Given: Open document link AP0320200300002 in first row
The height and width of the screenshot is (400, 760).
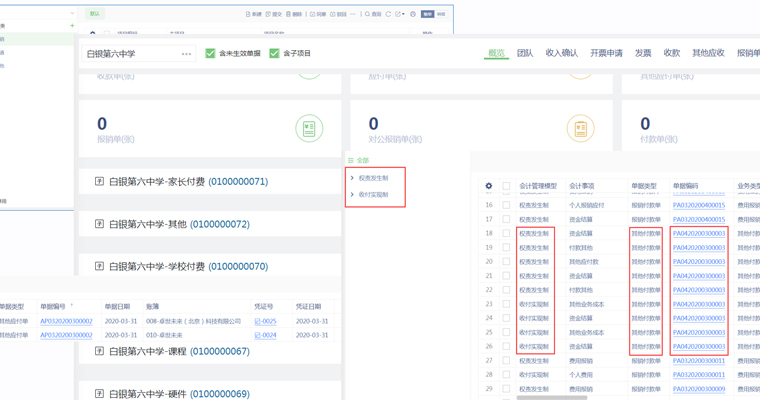Looking at the screenshot, I should (66, 322).
